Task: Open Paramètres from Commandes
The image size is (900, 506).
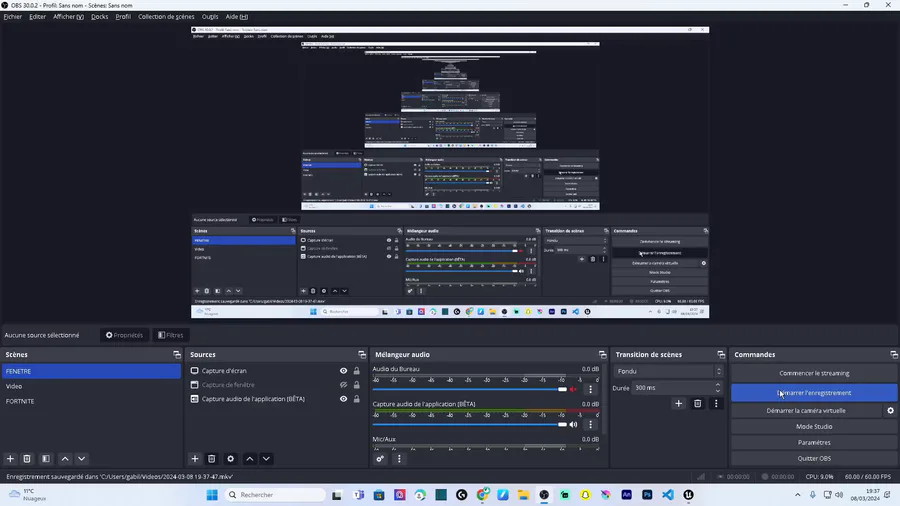Action: point(814,443)
